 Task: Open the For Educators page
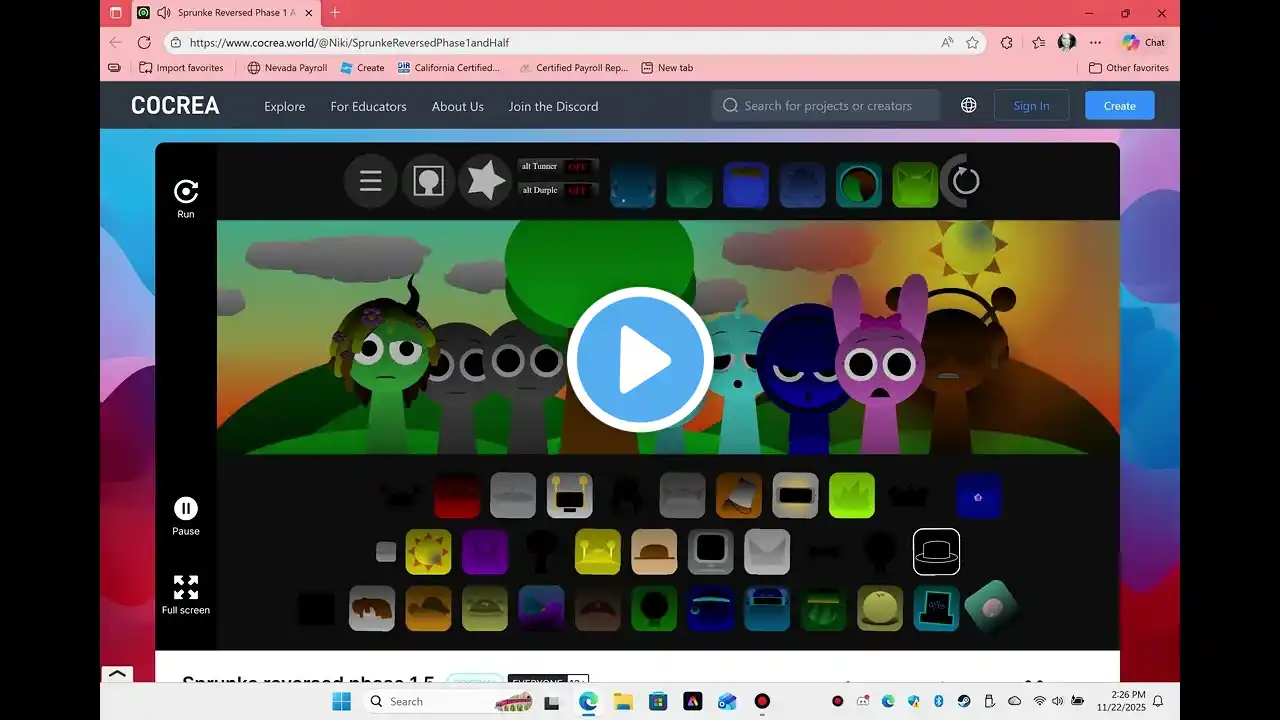click(369, 106)
